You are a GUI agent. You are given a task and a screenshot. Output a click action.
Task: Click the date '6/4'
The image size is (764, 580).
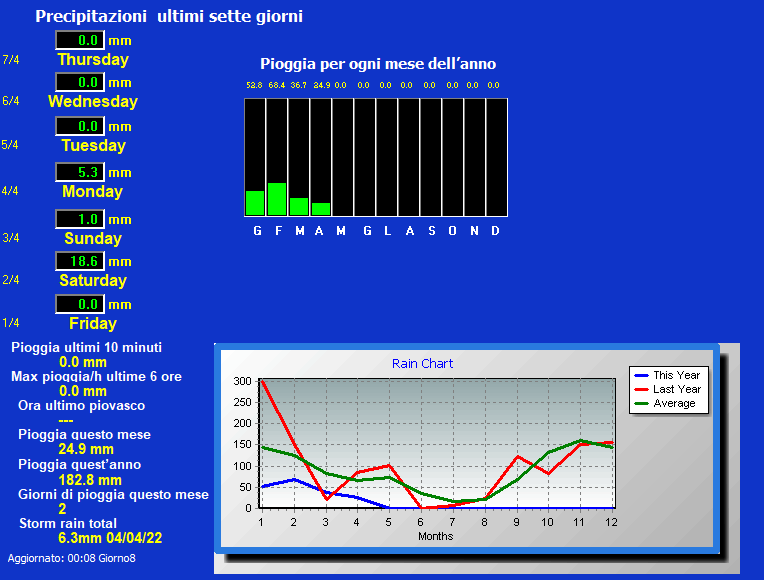point(11,101)
